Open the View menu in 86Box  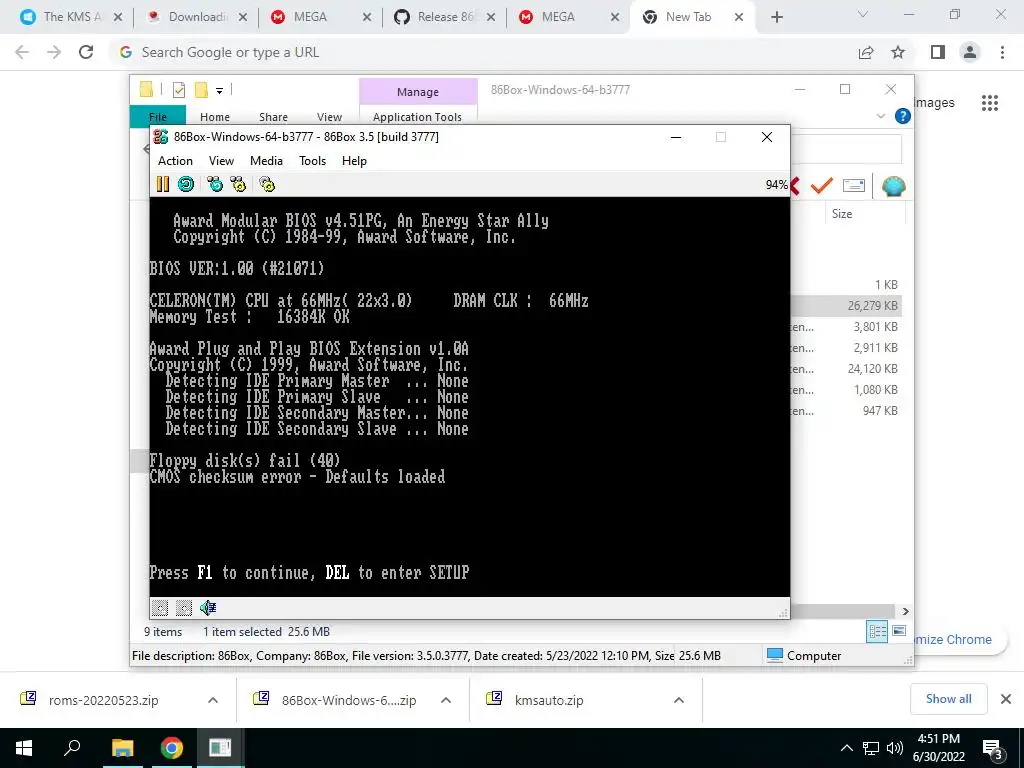point(221,161)
